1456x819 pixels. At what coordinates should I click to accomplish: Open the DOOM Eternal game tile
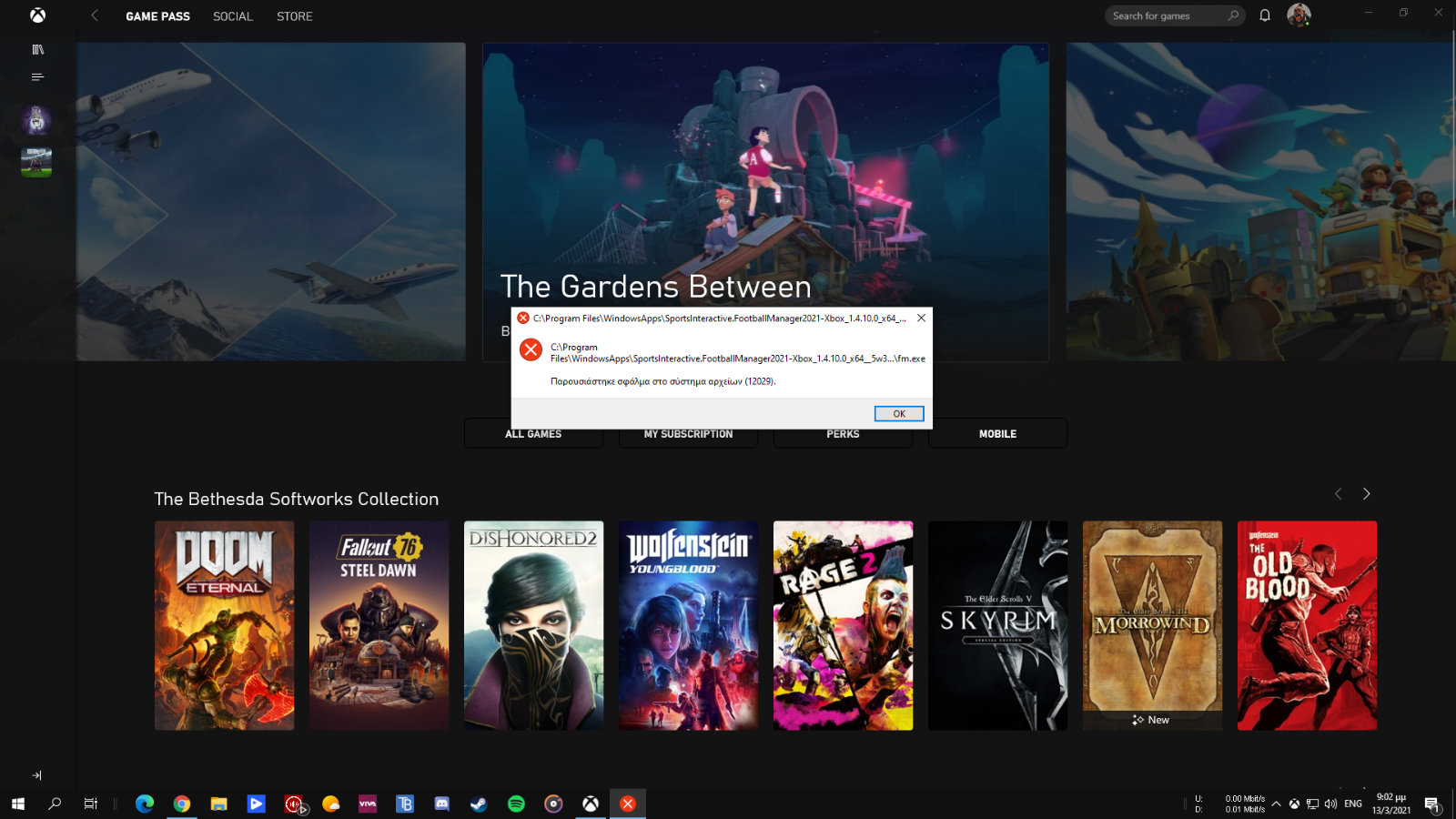(x=224, y=625)
